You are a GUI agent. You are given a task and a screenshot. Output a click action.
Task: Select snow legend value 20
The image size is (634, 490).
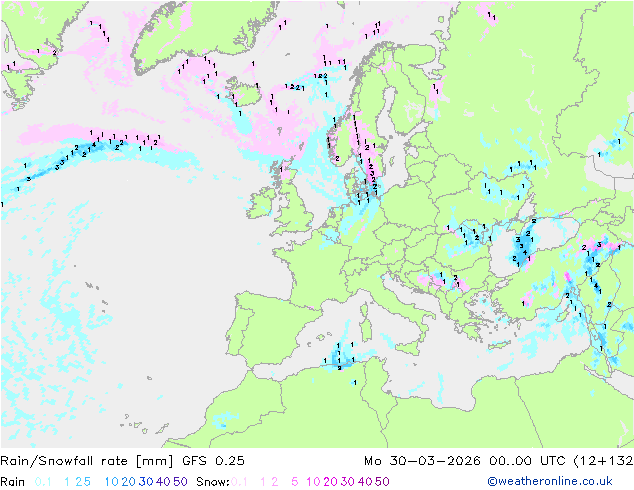pyautogui.click(x=330, y=482)
